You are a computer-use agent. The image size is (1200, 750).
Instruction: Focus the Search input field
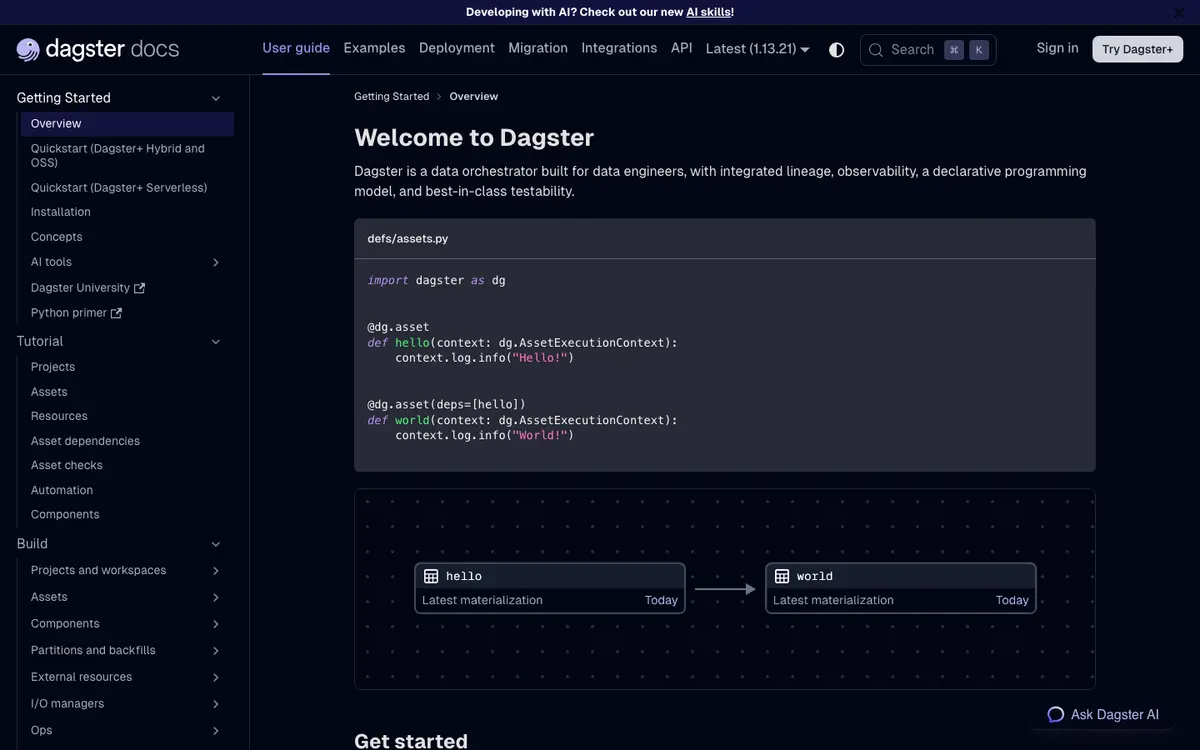[x=928, y=50]
